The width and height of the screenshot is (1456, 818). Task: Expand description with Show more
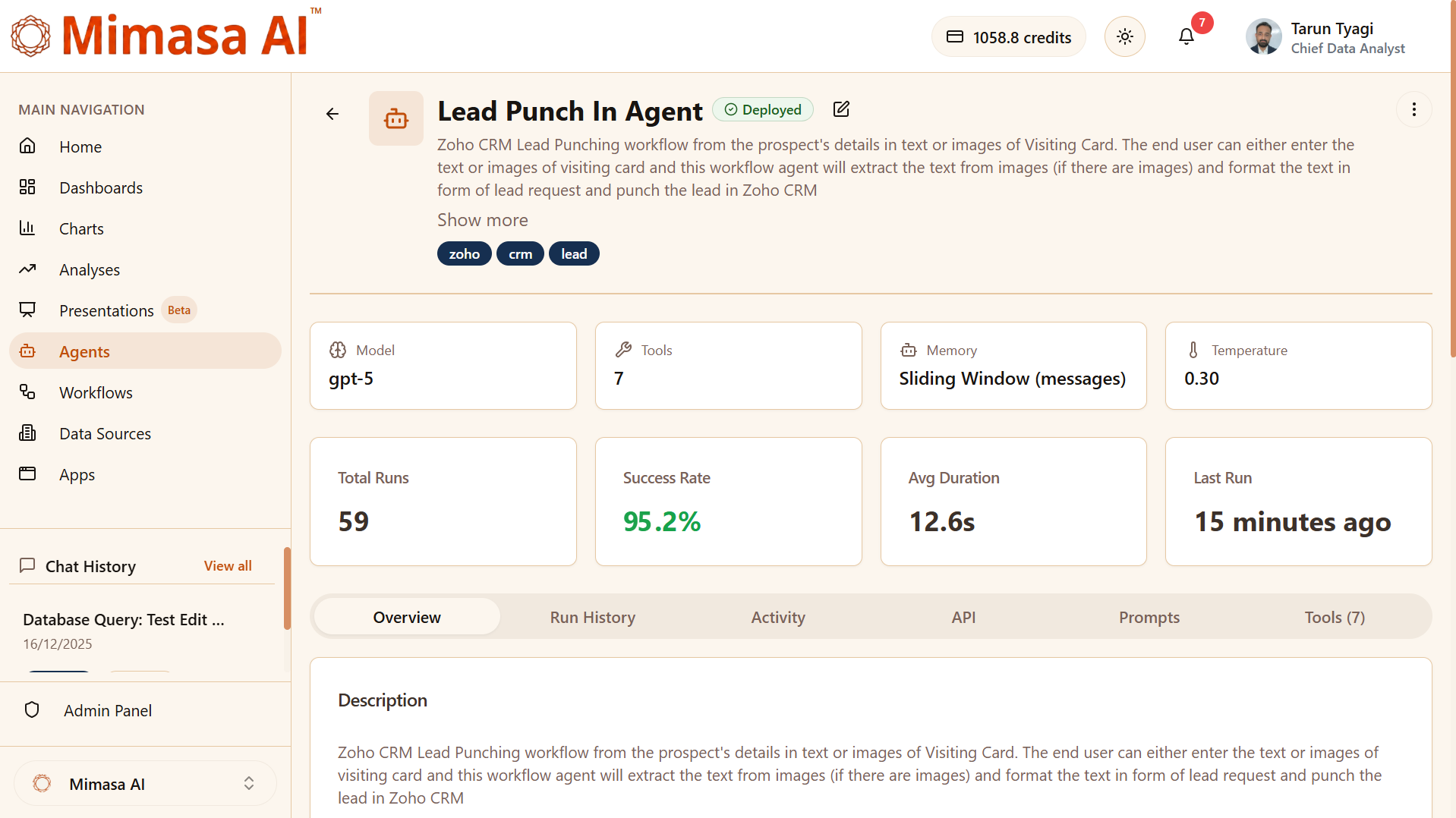[483, 220]
